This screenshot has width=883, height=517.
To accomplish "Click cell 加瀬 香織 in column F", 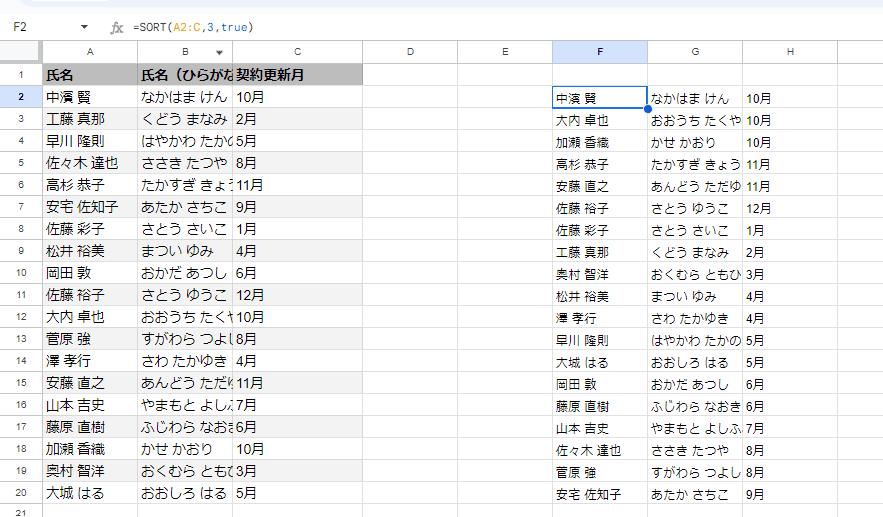I will [x=600, y=142].
